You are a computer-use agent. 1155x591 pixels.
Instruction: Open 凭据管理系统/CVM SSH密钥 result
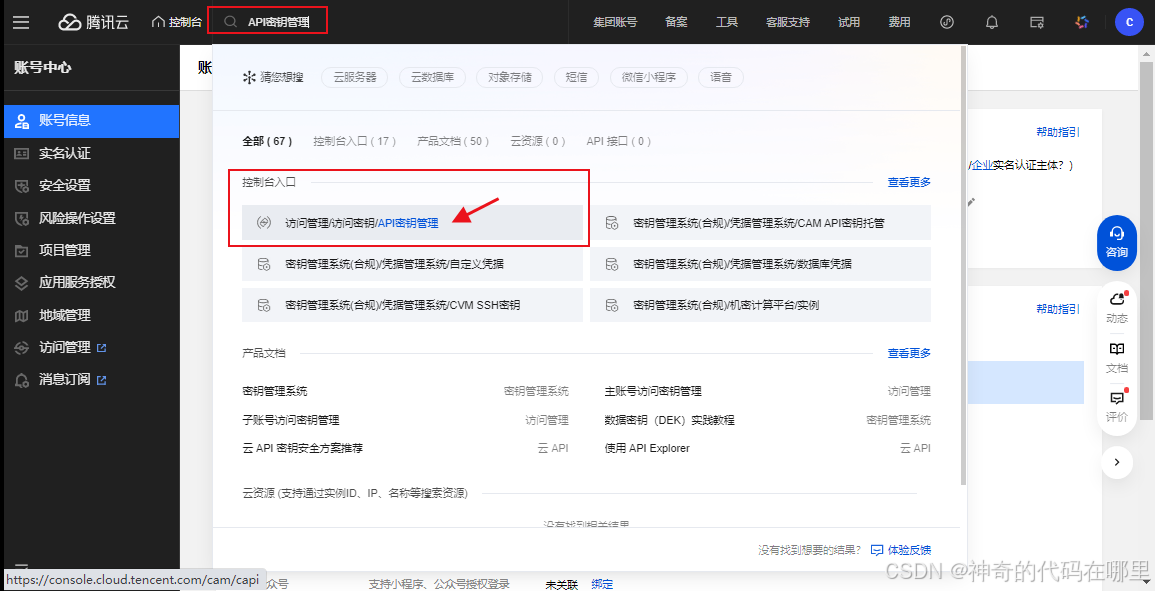click(412, 305)
